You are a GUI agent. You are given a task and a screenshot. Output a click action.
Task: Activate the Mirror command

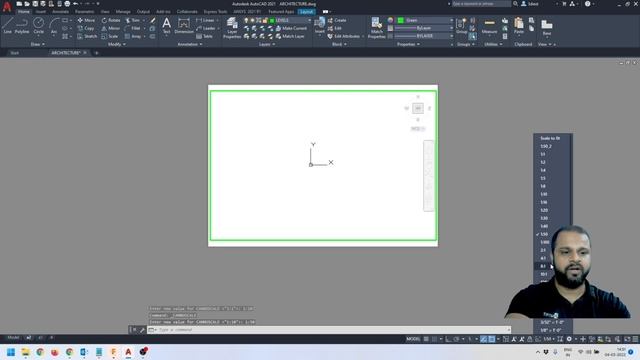point(111,28)
